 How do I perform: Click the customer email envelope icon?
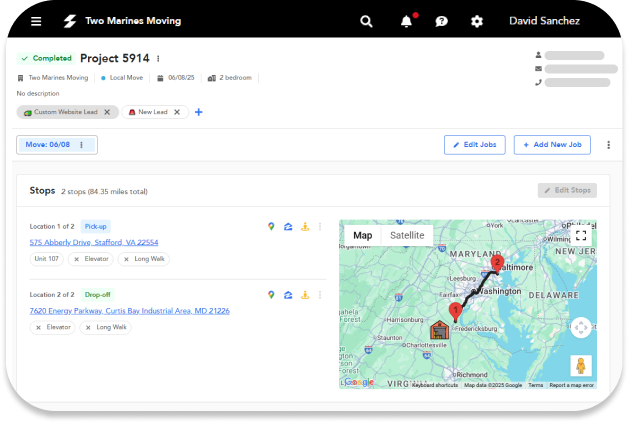click(x=538, y=69)
